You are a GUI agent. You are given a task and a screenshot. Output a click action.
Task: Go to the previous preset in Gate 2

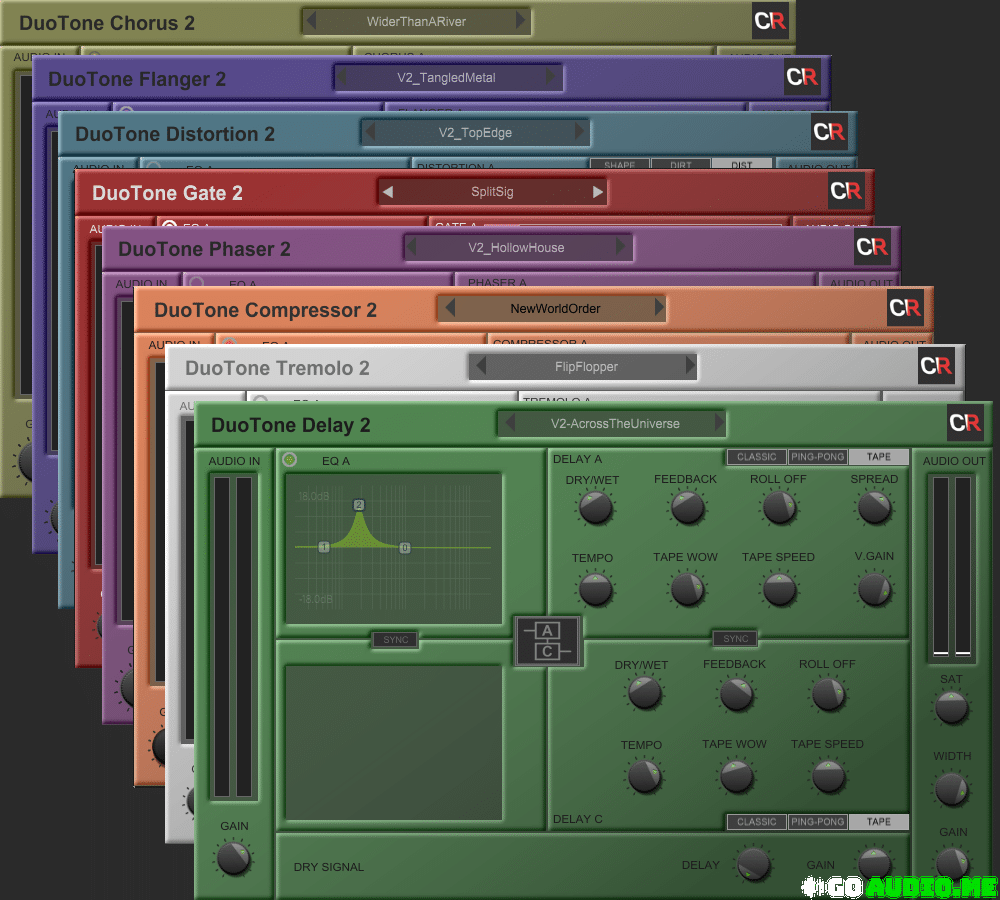388,191
